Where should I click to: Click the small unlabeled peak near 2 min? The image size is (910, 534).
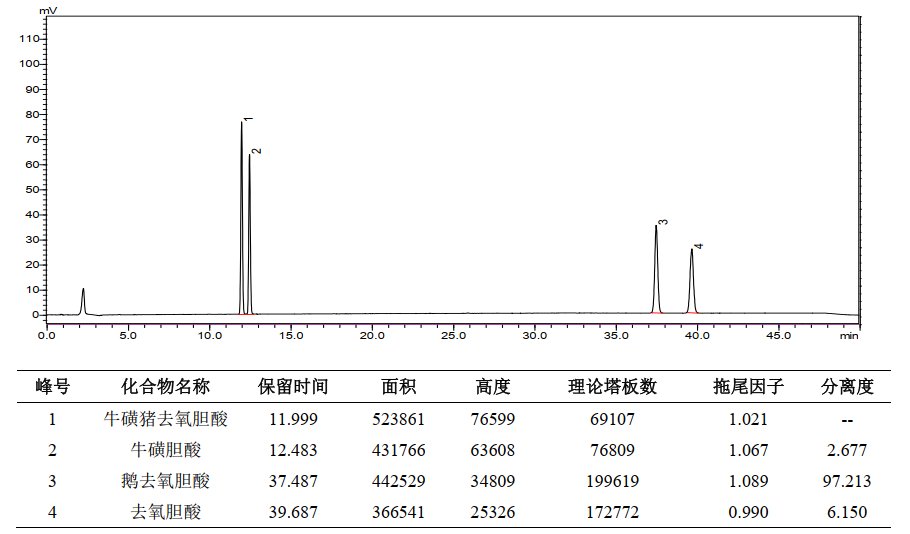coord(83,298)
